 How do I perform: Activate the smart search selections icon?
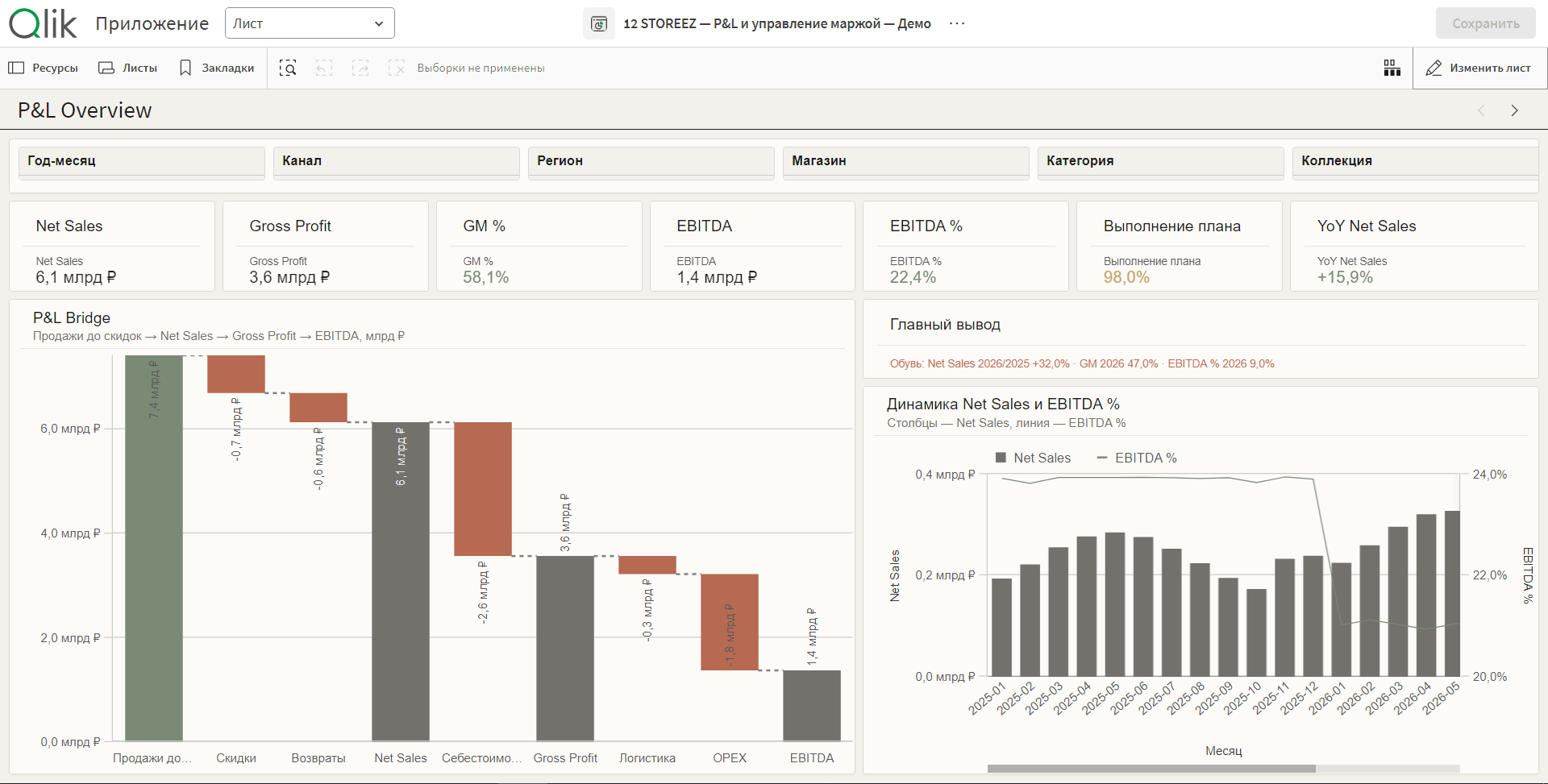click(288, 68)
